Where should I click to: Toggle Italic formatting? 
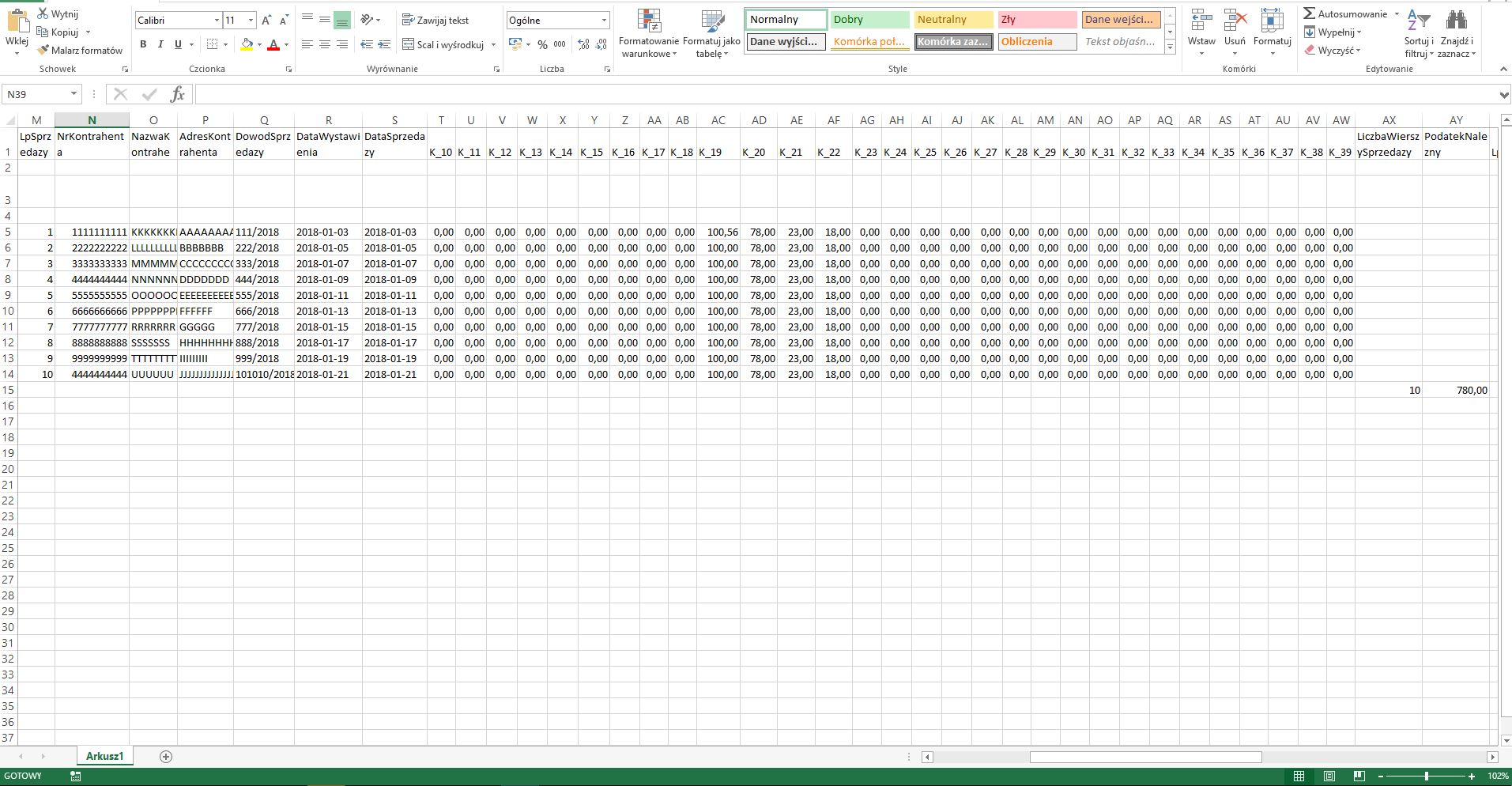(x=160, y=44)
